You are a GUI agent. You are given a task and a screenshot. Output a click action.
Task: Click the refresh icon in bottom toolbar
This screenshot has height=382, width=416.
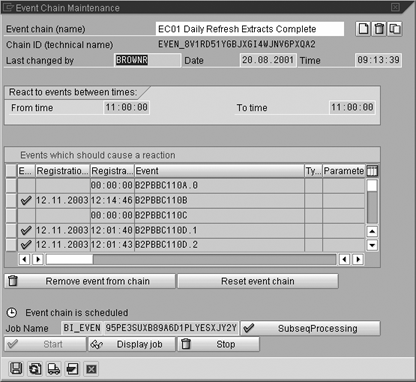35,369
